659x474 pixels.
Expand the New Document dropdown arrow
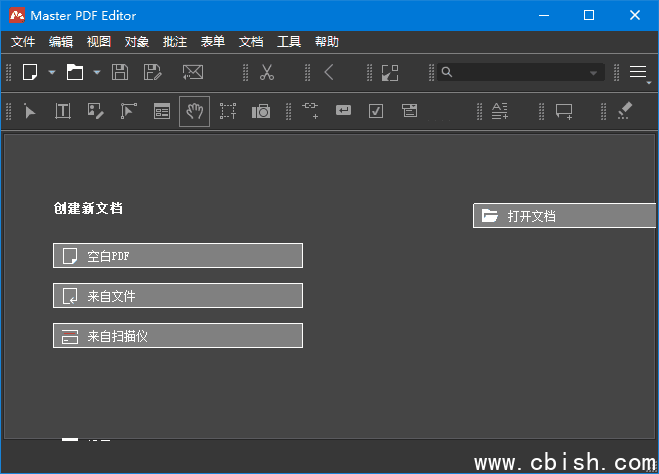(52, 72)
